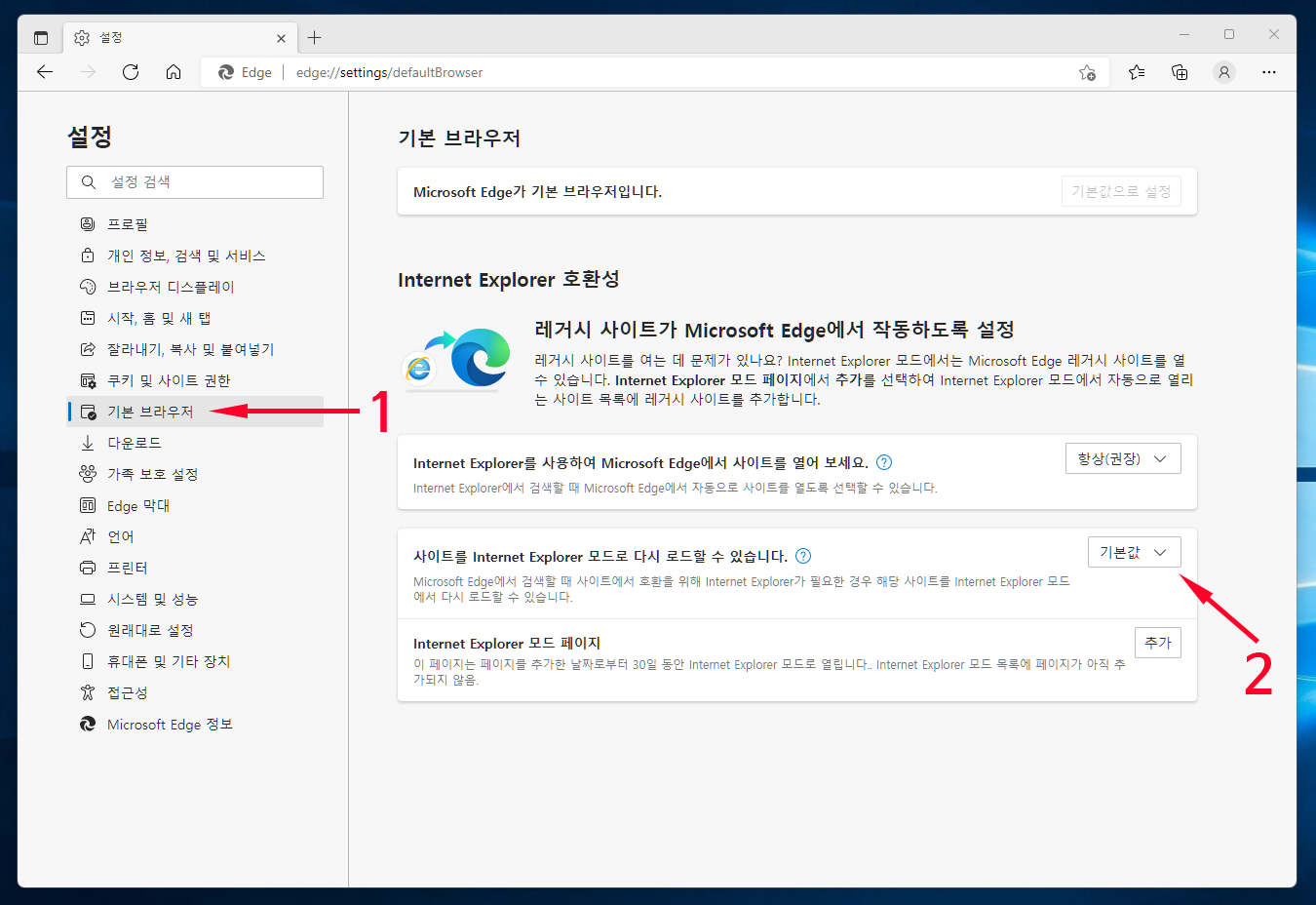1316x905 pixels.
Task: Click the forward navigation arrow
Action: coord(88,72)
